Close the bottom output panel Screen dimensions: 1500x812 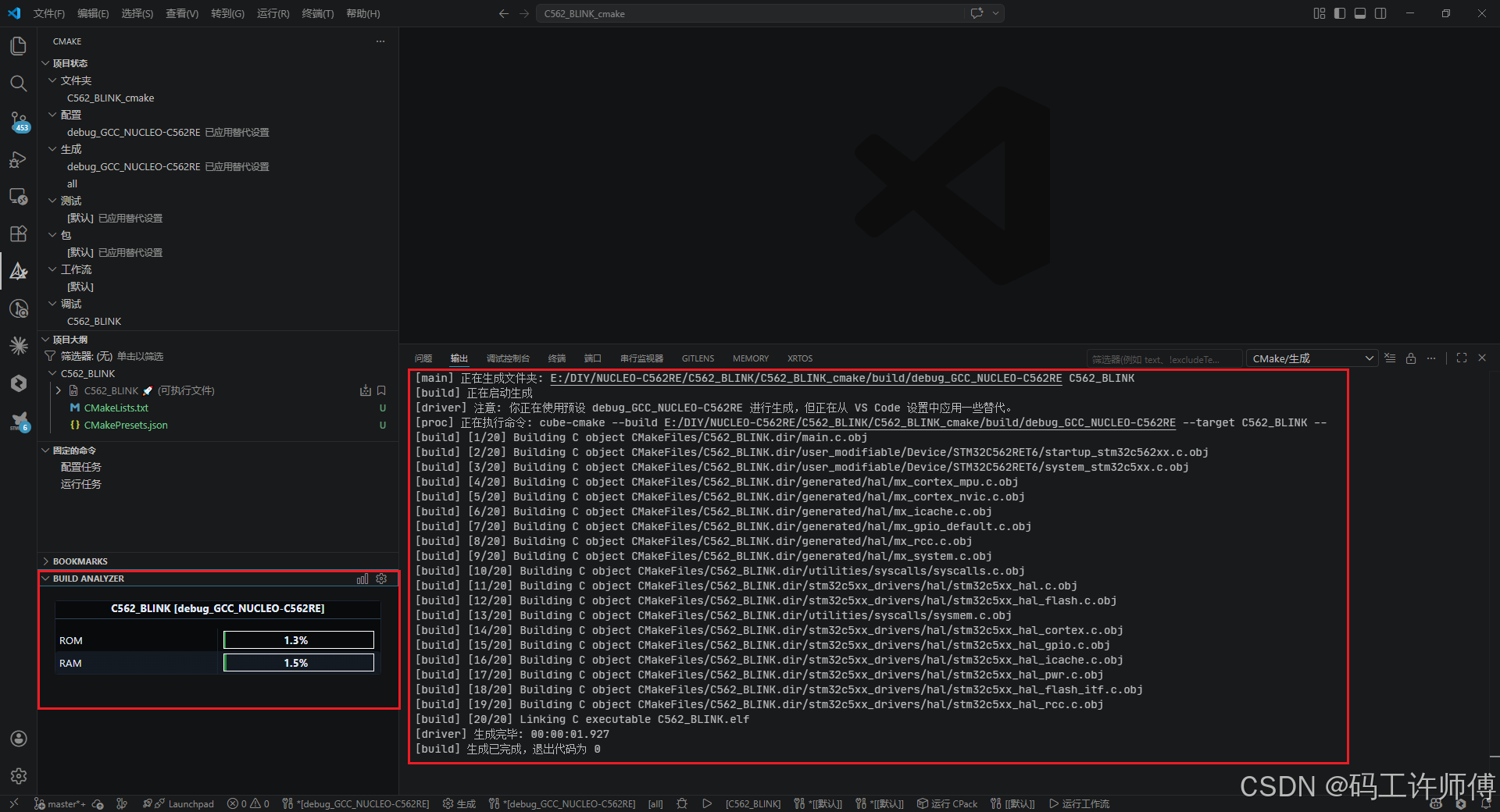coord(1482,358)
